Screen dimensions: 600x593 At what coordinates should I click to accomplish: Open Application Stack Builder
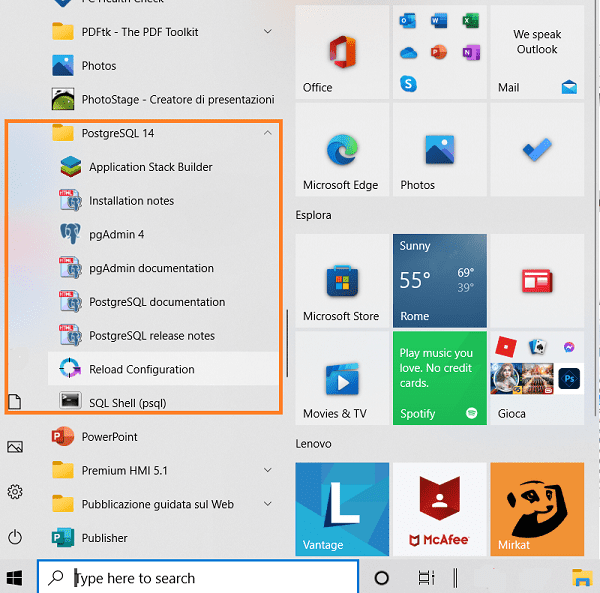point(163,167)
